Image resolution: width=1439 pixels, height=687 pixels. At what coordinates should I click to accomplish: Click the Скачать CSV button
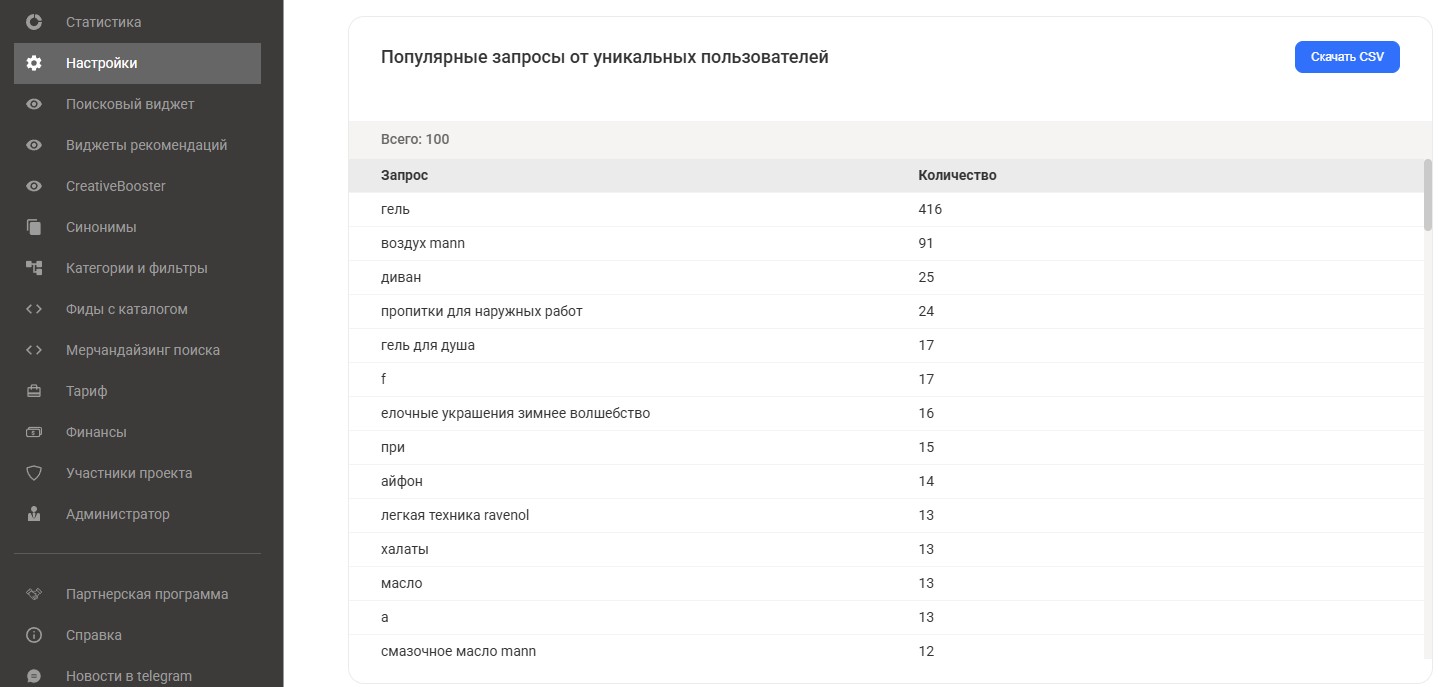coord(1346,57)
